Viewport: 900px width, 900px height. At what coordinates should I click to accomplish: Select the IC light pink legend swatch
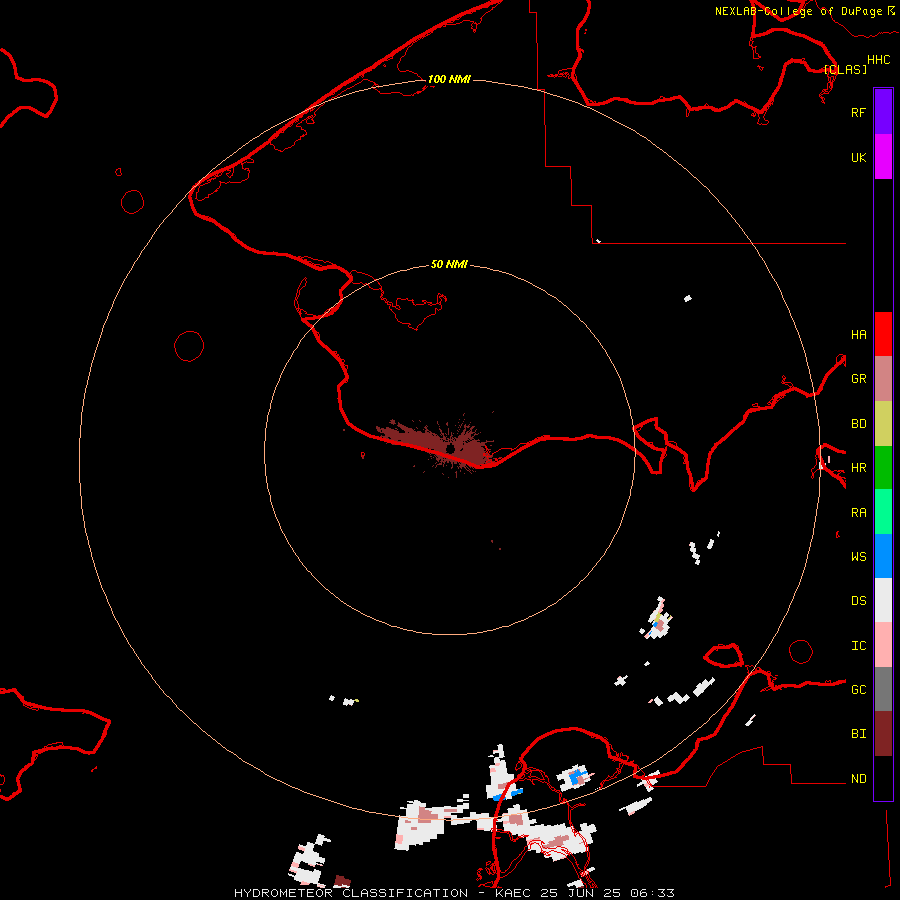tap(883, 645)
